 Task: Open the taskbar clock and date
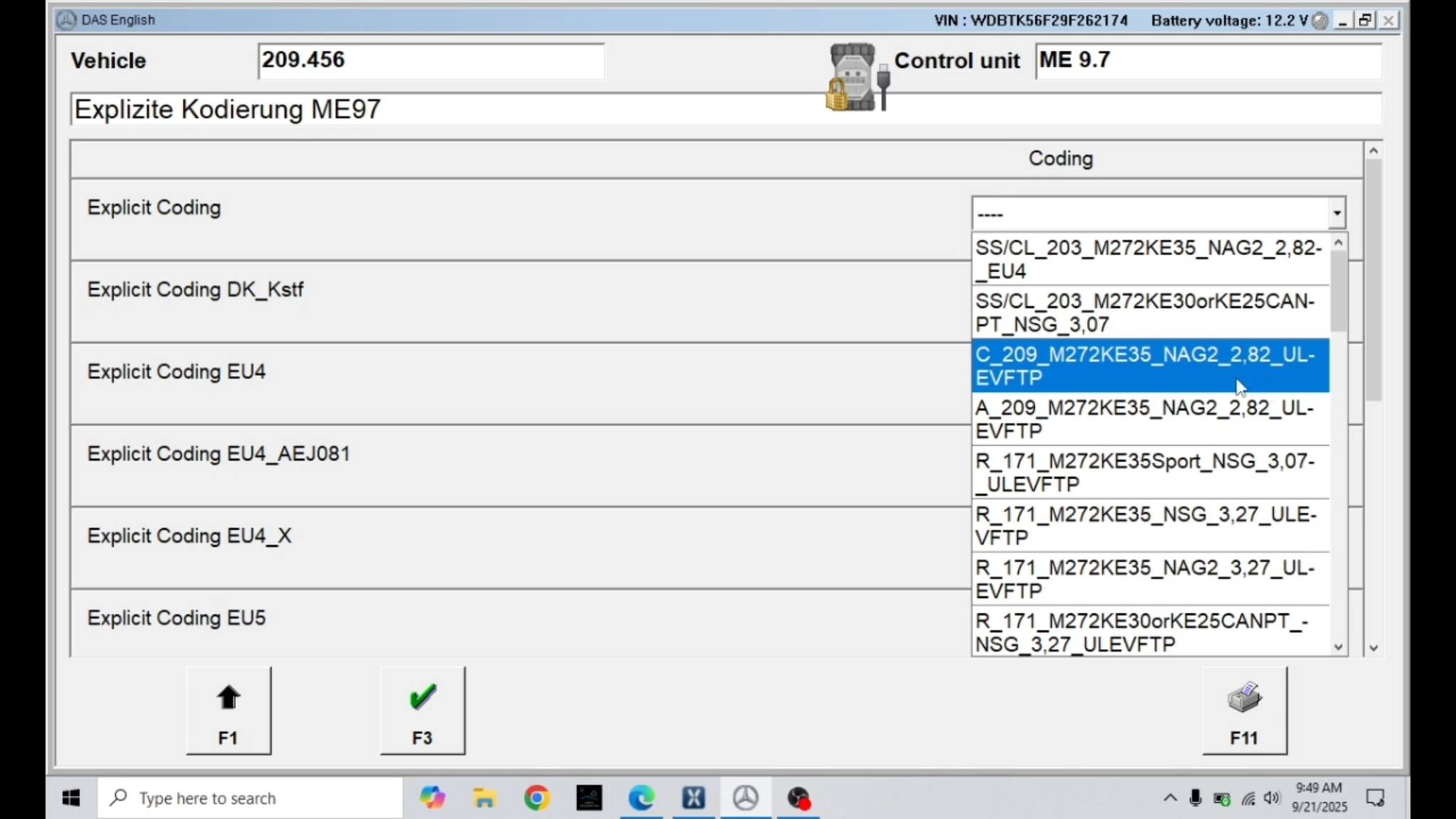pos(1319,798)
